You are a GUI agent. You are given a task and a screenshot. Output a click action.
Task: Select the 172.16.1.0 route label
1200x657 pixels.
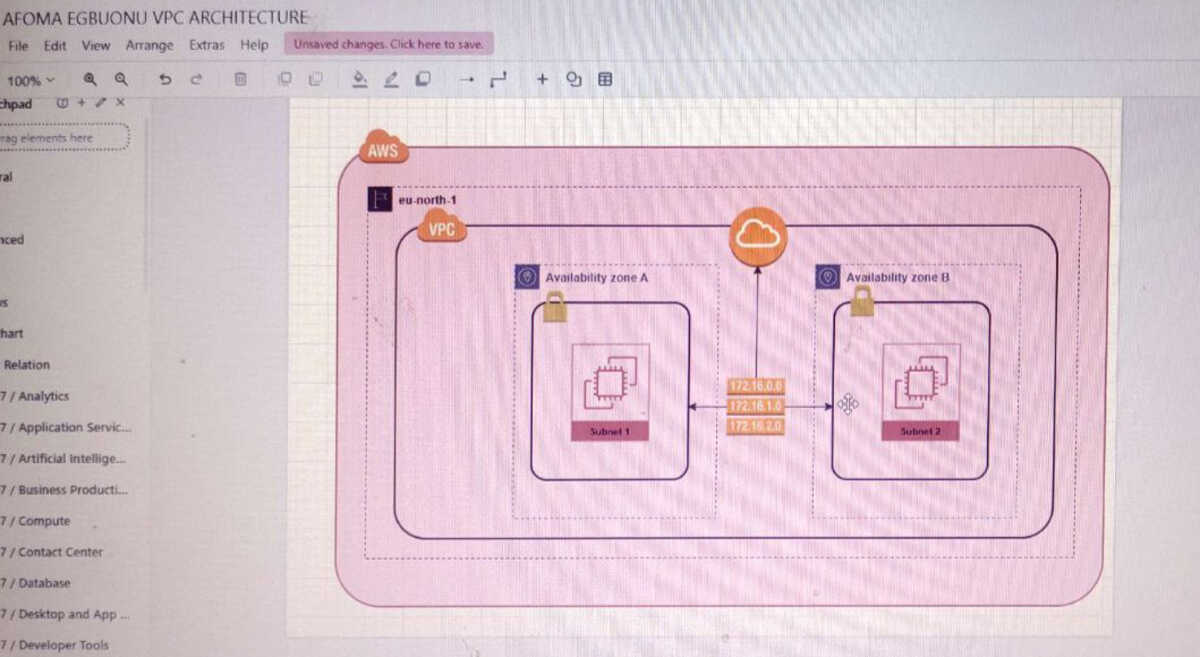[x=756, y=406]
